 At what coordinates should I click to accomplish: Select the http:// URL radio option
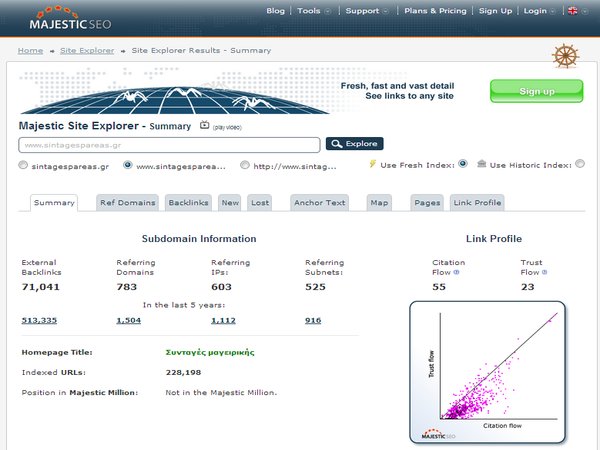click(243, 165)
